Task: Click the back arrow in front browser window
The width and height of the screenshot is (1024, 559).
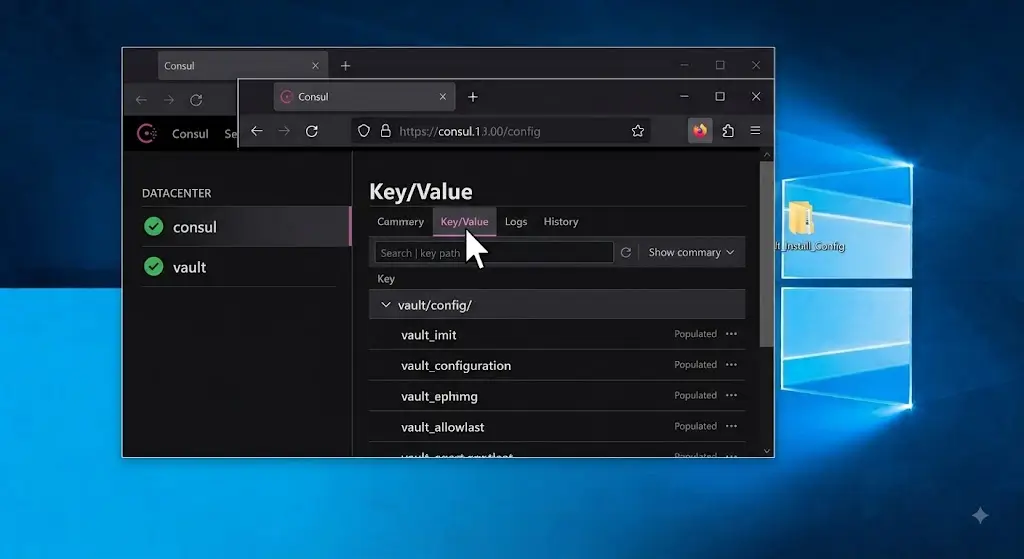Action: 257,131
